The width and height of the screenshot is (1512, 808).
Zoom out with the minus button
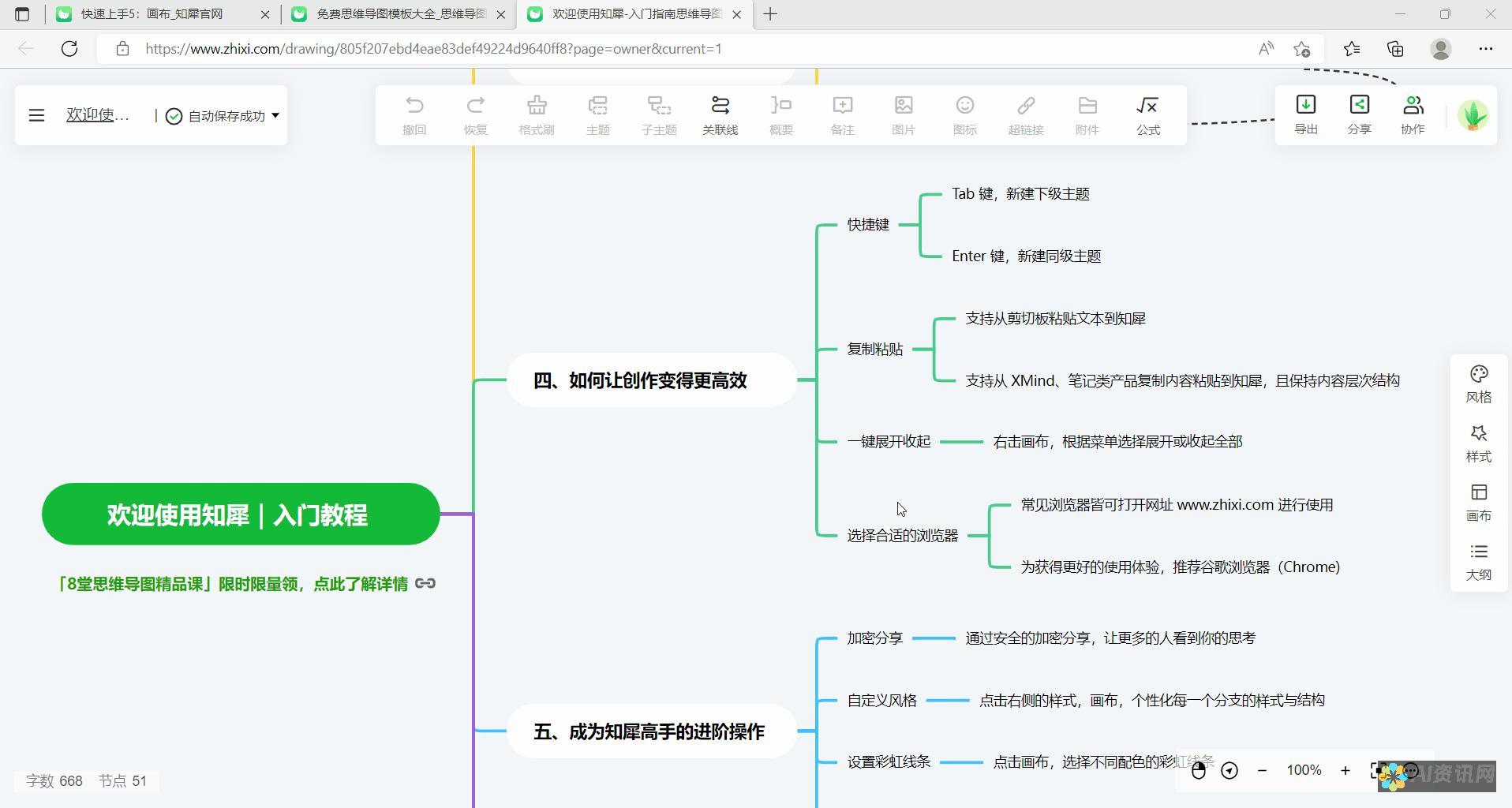click(x=1262, y=770)
